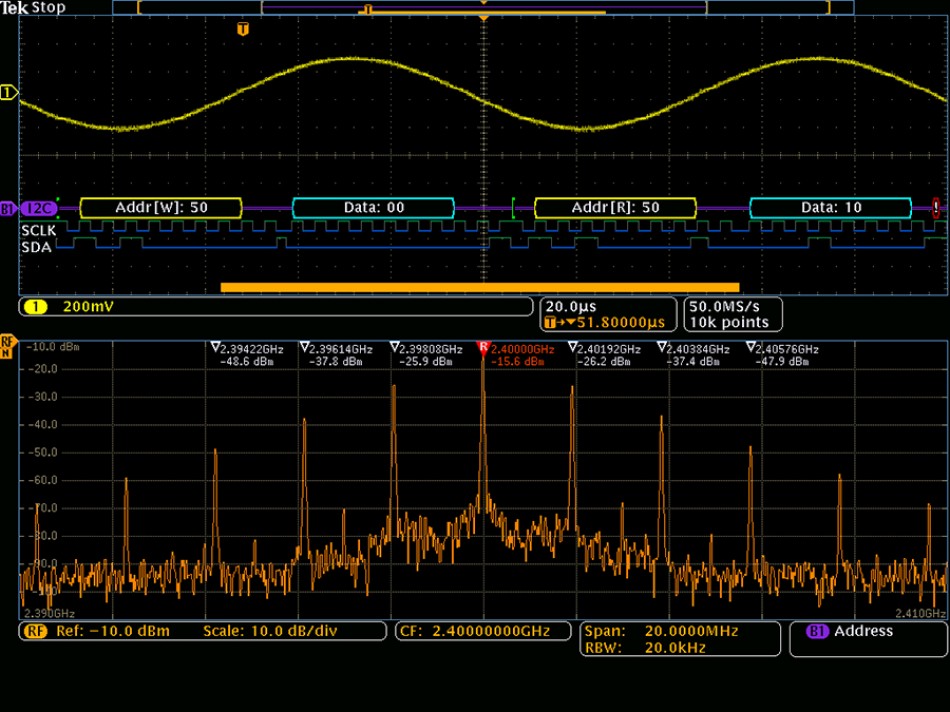950x712 pixels.
Task: Click the peak marker at 2.40576GHz
Action: coord(751,347)
